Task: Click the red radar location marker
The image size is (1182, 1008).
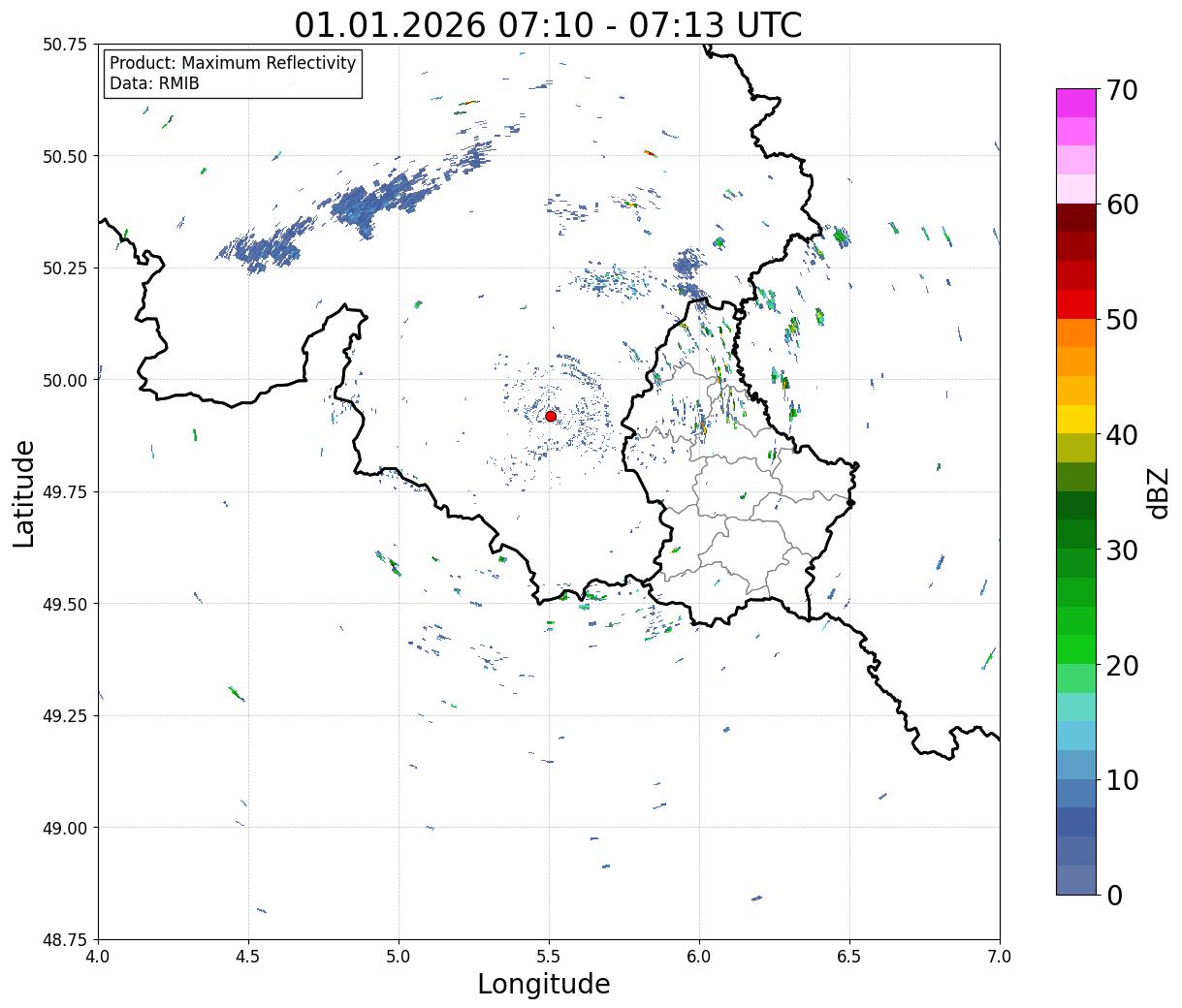Action: click(x=551, y=416)
